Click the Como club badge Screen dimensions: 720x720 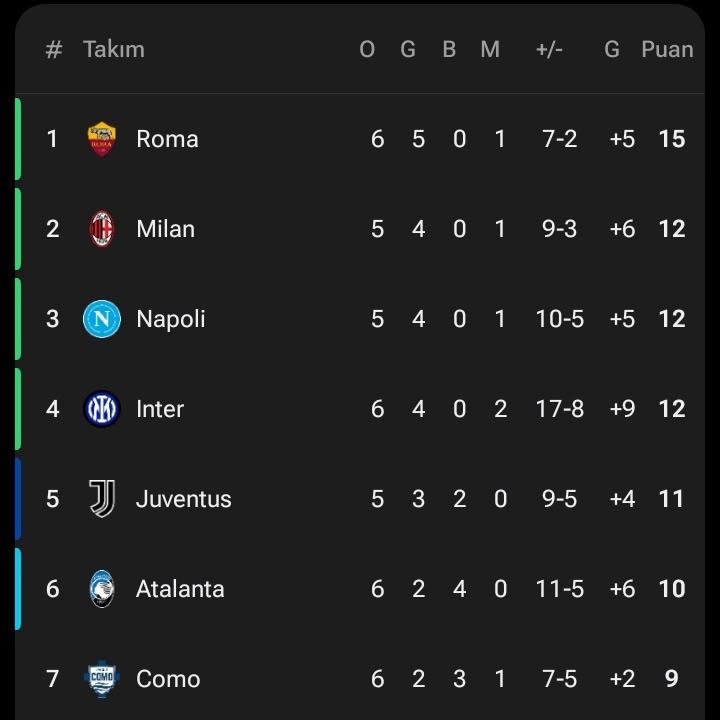(x=102, y=679)
